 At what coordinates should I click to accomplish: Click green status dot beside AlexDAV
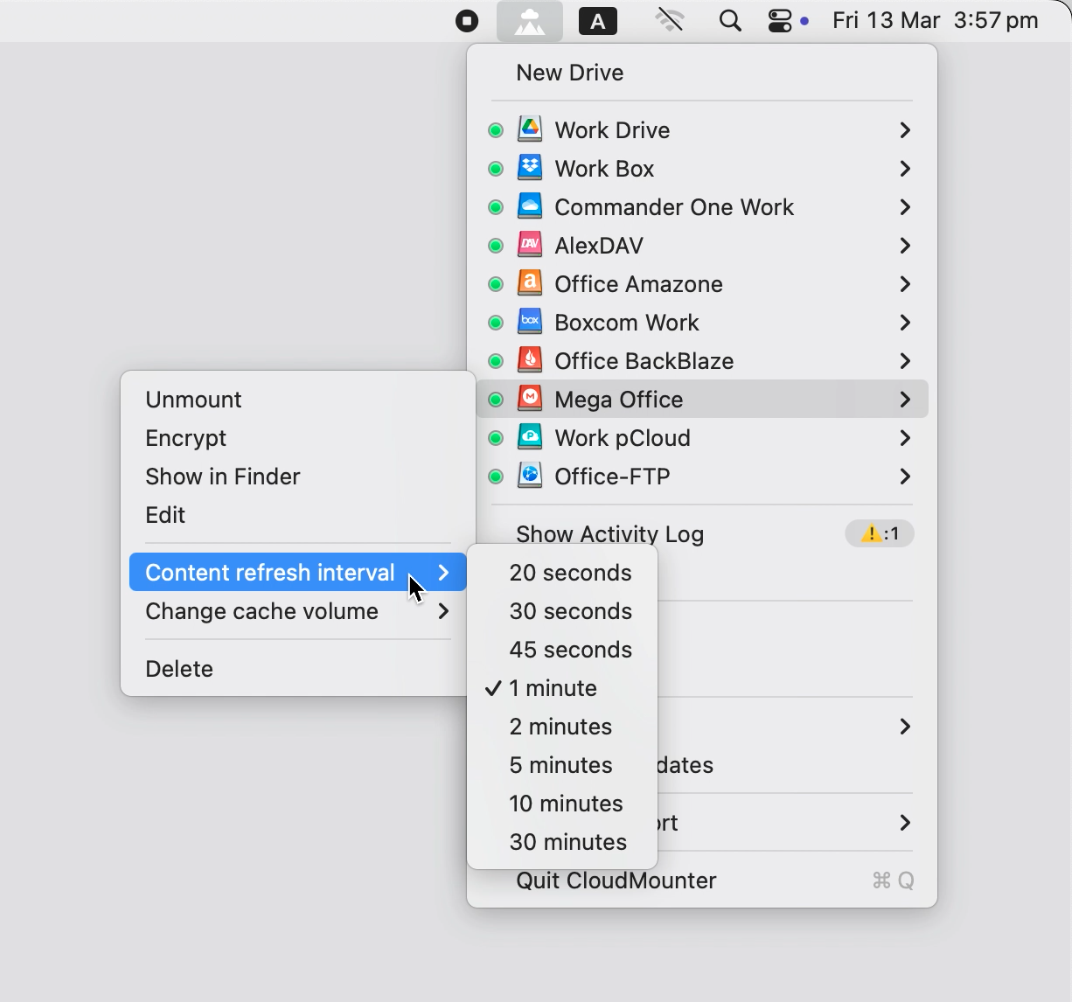(x=496, y=245)
